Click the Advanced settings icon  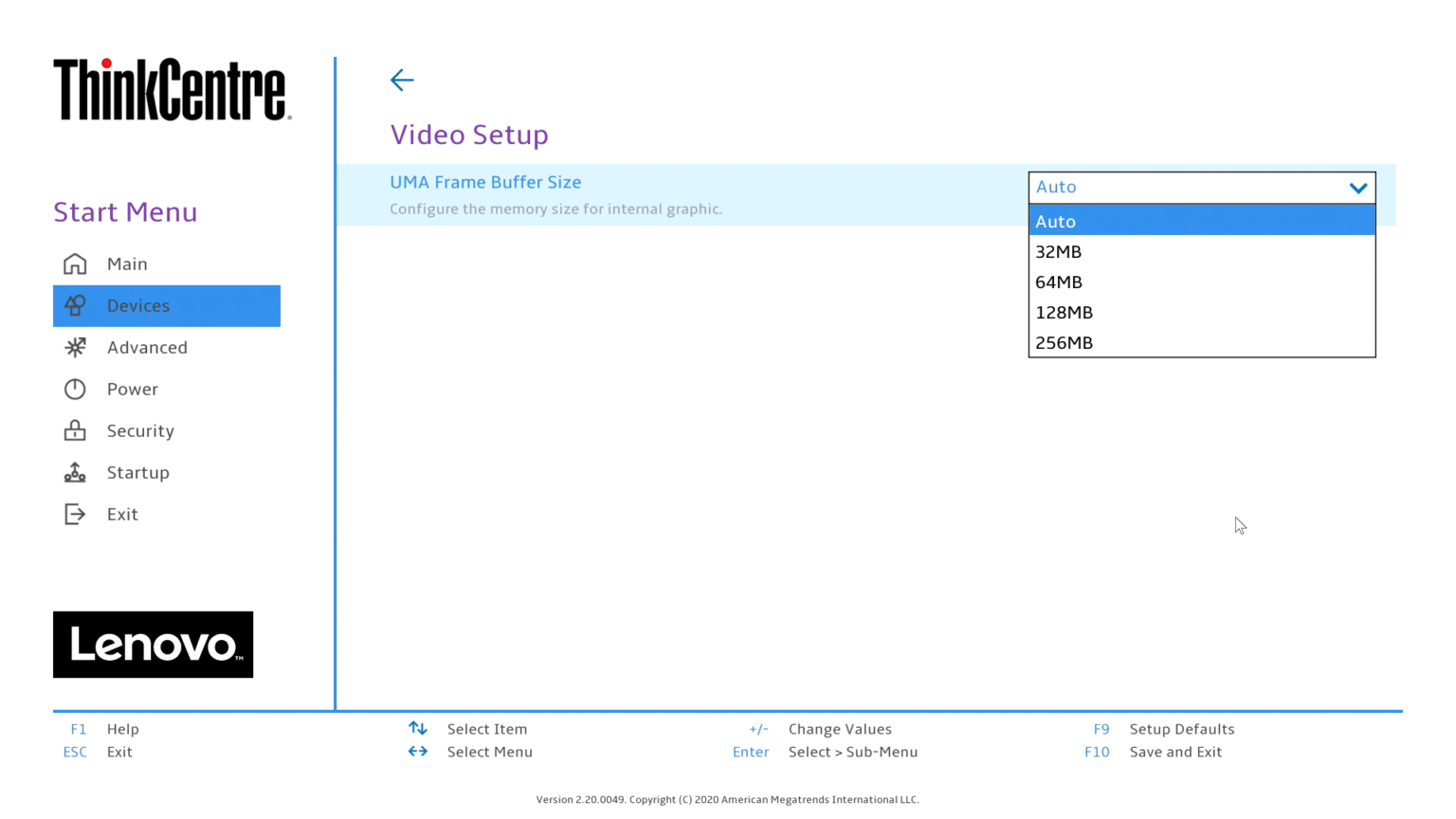tap(75, 348)
